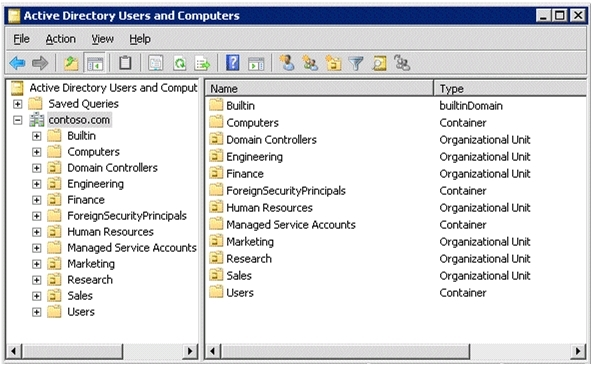
Task: Create a new user with the single-person icon
Action: coord(287,63)
